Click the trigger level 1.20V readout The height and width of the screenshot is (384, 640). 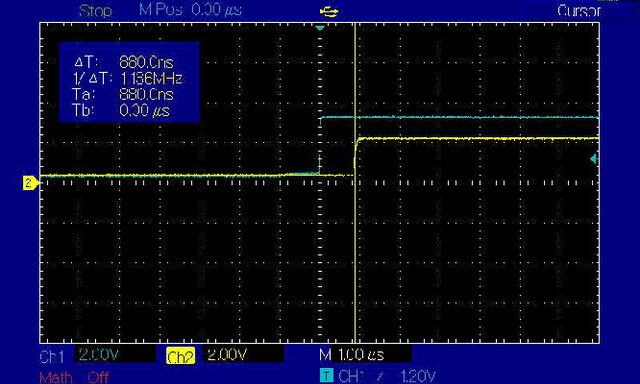pos(418,376)
